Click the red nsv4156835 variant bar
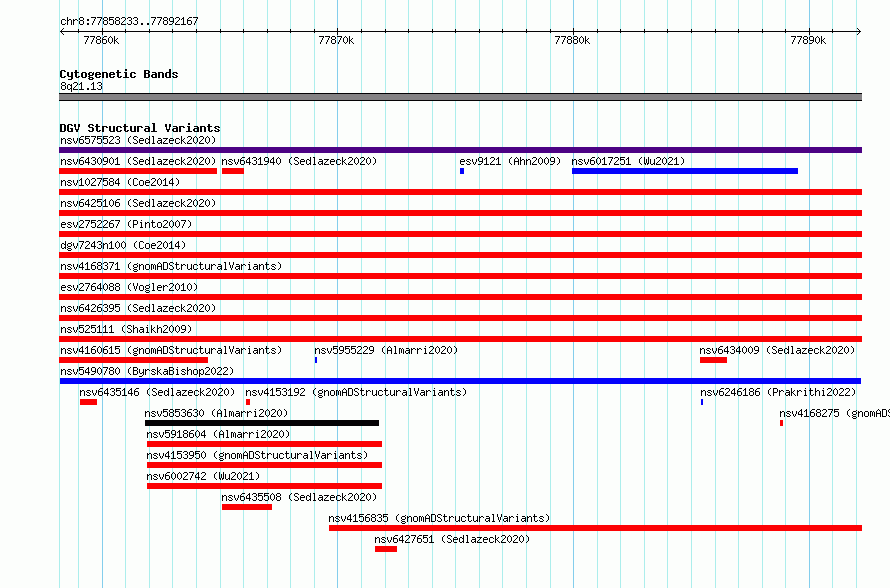Image resolution: width=890 pixels, height=588 pixels. click(x=595, y=528)
